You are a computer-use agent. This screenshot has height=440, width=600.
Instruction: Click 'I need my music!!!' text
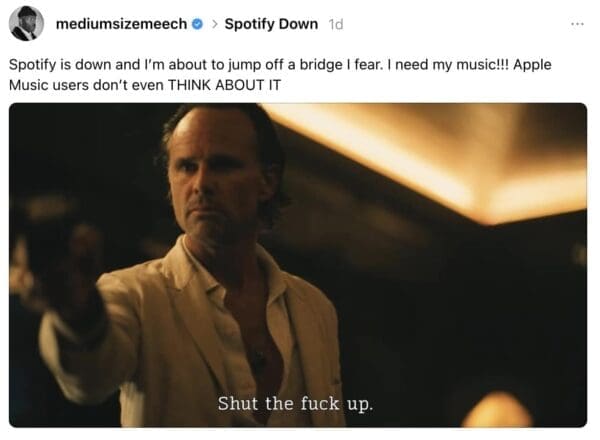tap(448, 65)
